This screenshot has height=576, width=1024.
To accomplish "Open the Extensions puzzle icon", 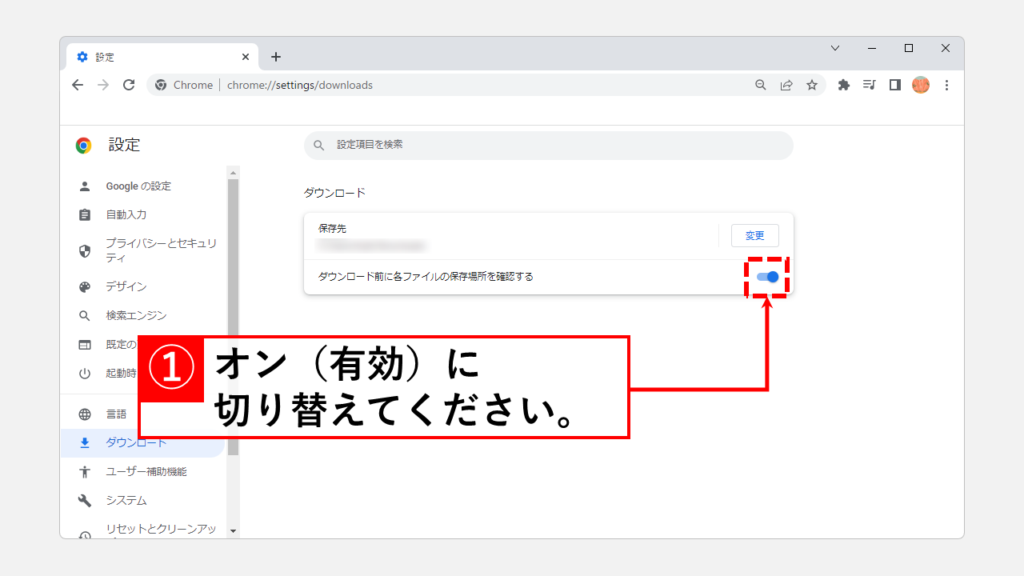I will (x=843, y=85).
